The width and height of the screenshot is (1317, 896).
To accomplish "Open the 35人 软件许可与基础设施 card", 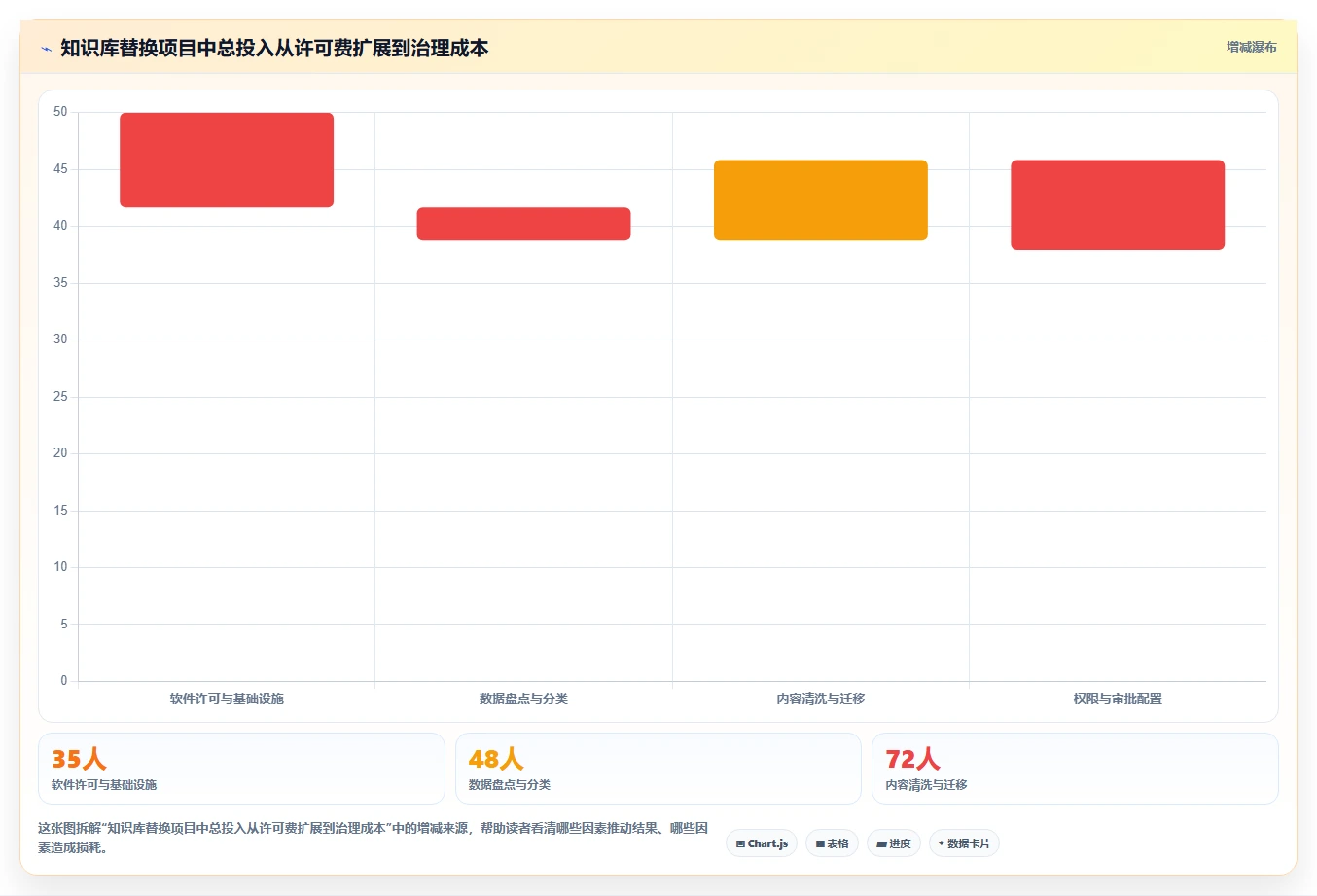I will 241,769.
